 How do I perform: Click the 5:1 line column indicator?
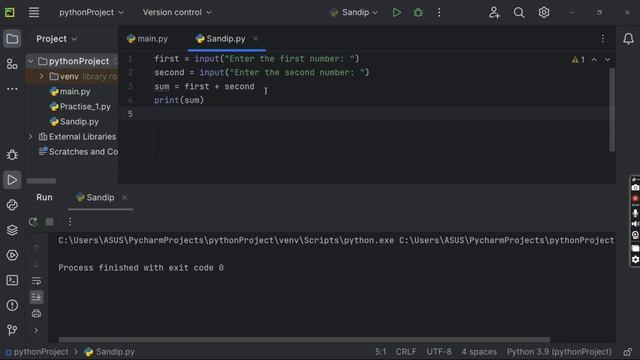(x=380, y=352)
